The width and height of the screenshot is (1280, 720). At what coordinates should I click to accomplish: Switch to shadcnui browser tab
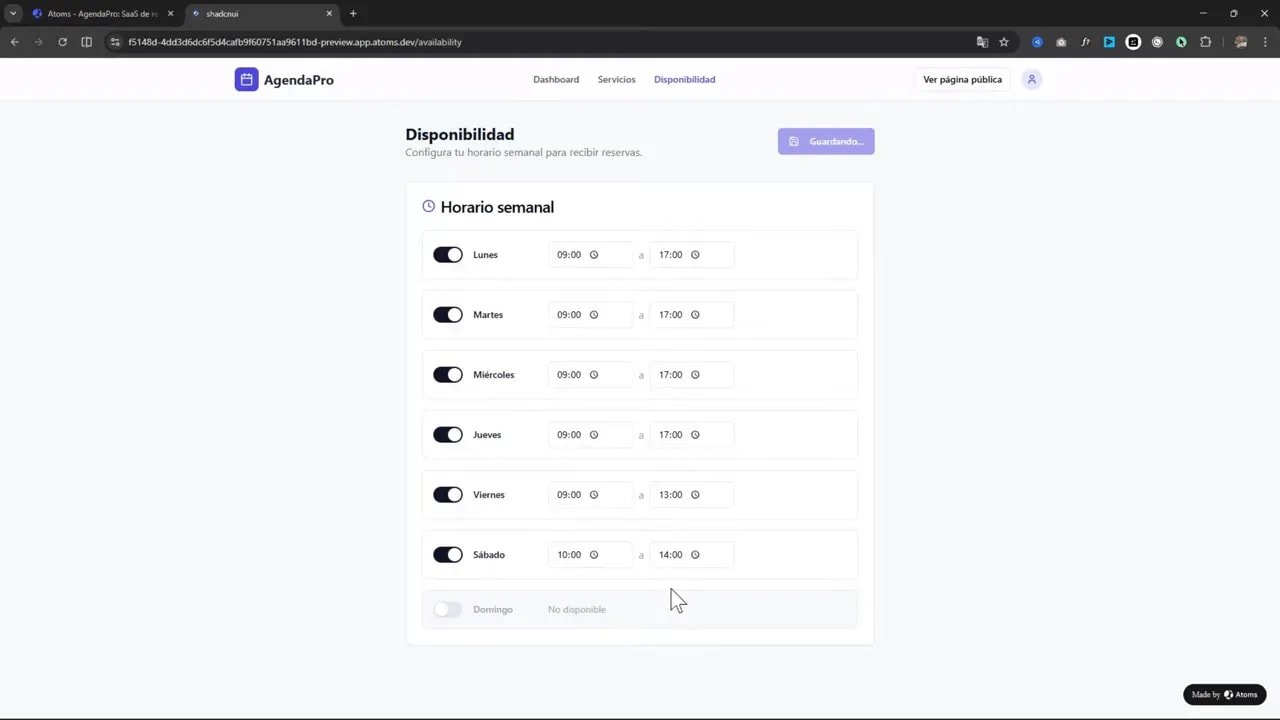[x=263, y=14]
